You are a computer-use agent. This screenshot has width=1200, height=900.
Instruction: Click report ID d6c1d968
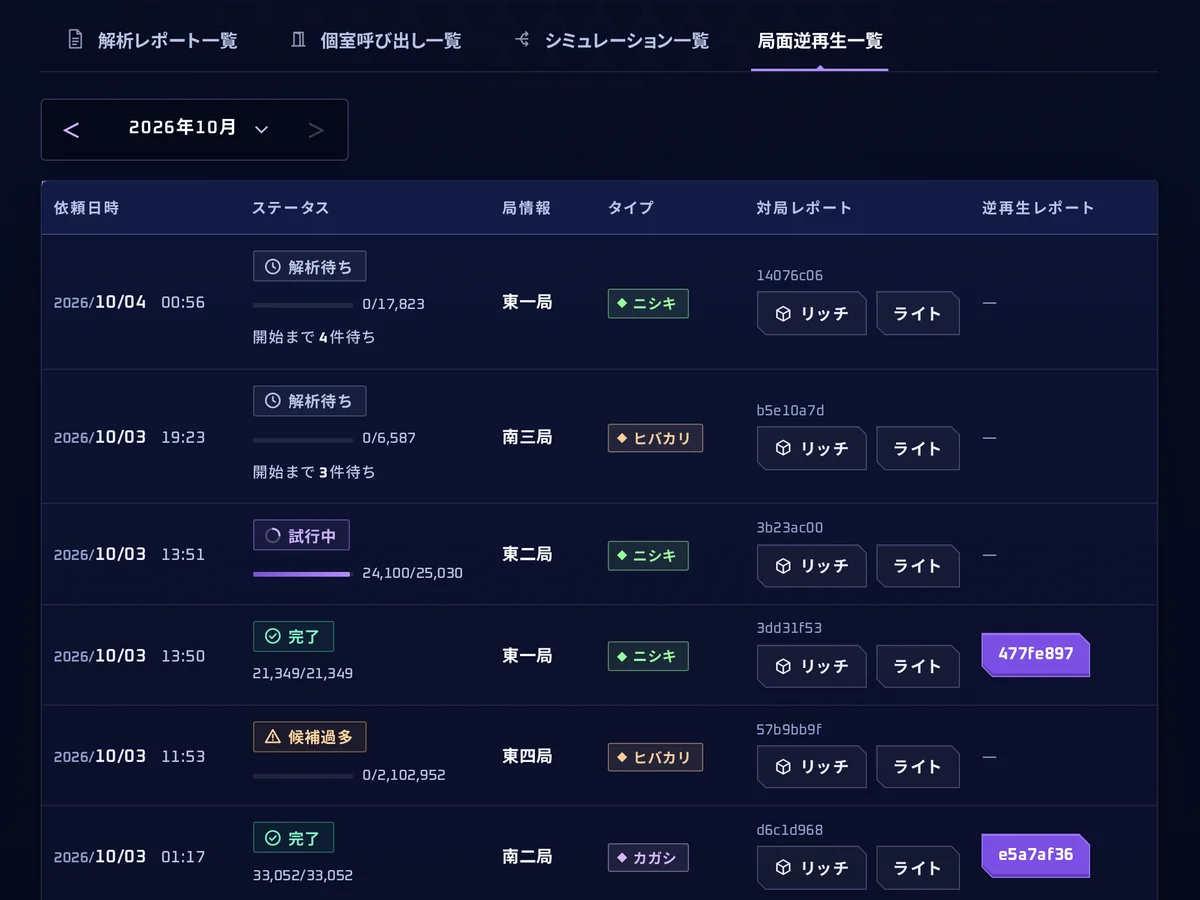790,830
